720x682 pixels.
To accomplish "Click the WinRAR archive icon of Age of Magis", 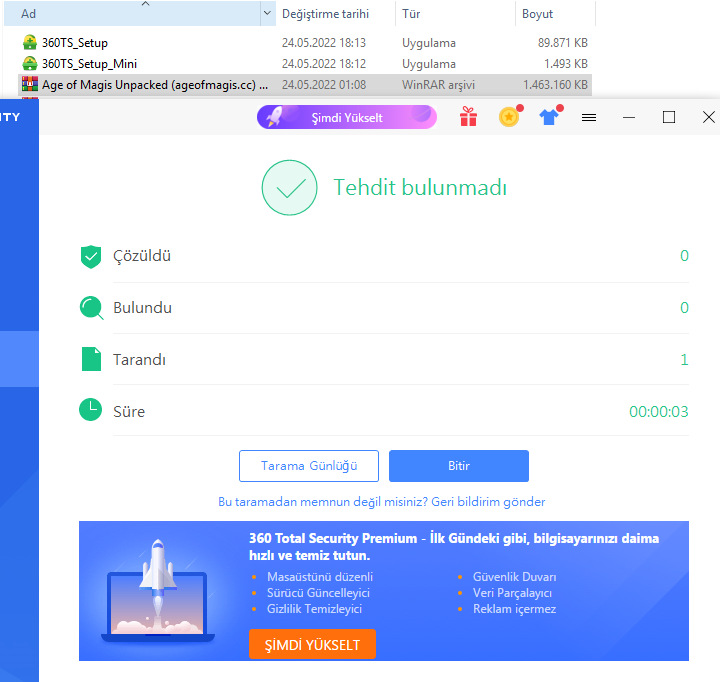I will coord(29,84).
